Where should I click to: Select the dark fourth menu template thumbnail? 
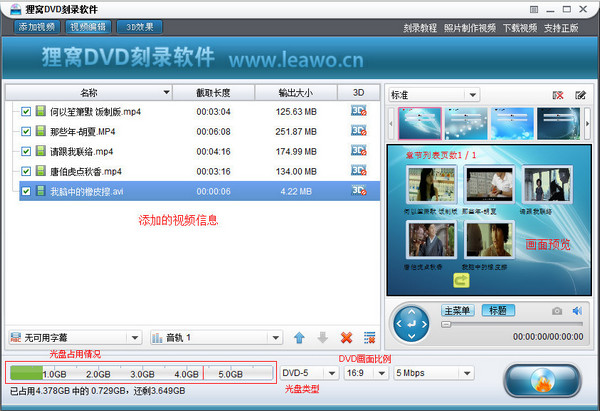click(558, 123)
